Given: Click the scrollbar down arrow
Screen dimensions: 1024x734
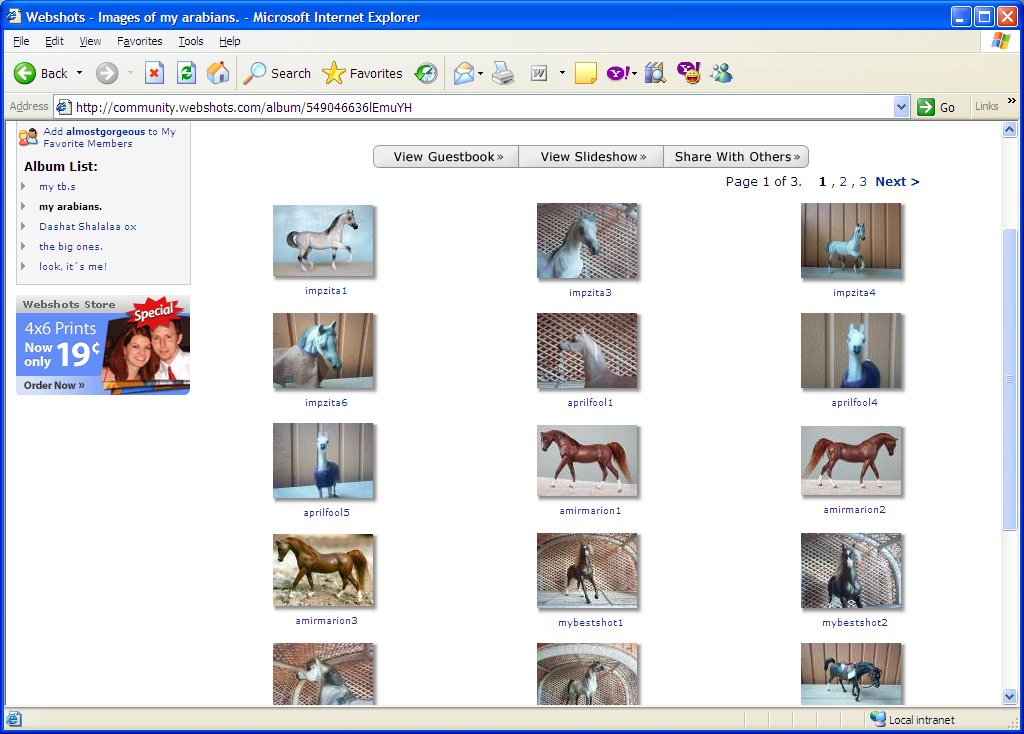Looking at the screenshot, I should [x=1009, y=697].
